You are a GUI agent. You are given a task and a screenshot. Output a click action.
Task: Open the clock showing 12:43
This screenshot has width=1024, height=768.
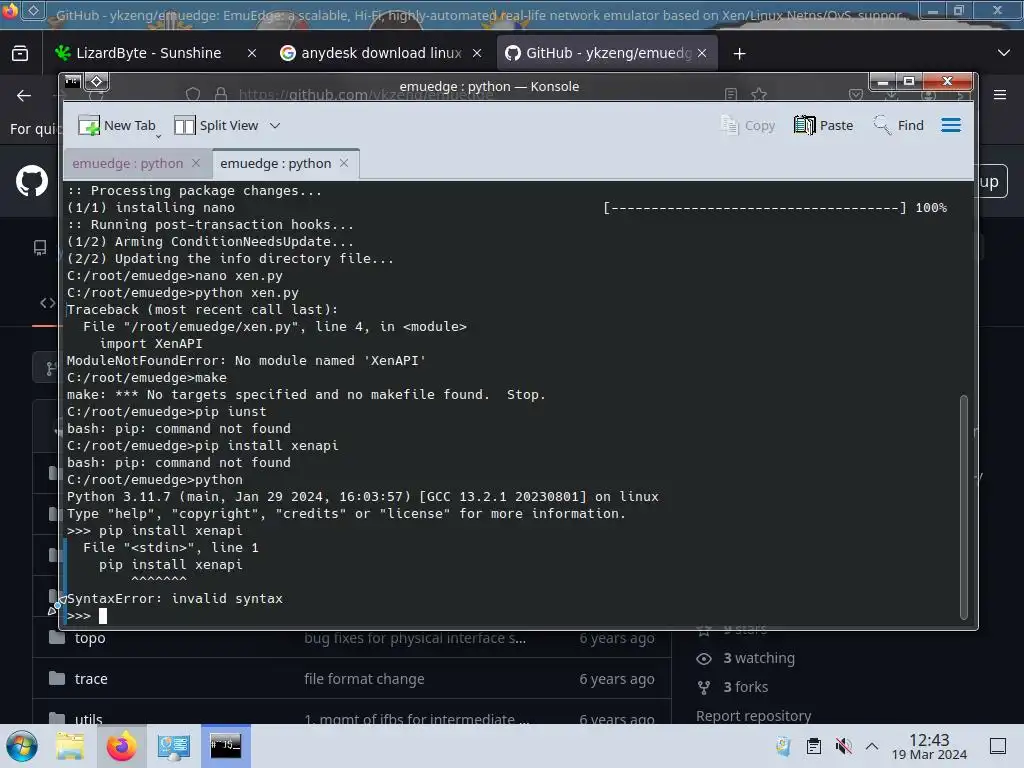point(929,746)
